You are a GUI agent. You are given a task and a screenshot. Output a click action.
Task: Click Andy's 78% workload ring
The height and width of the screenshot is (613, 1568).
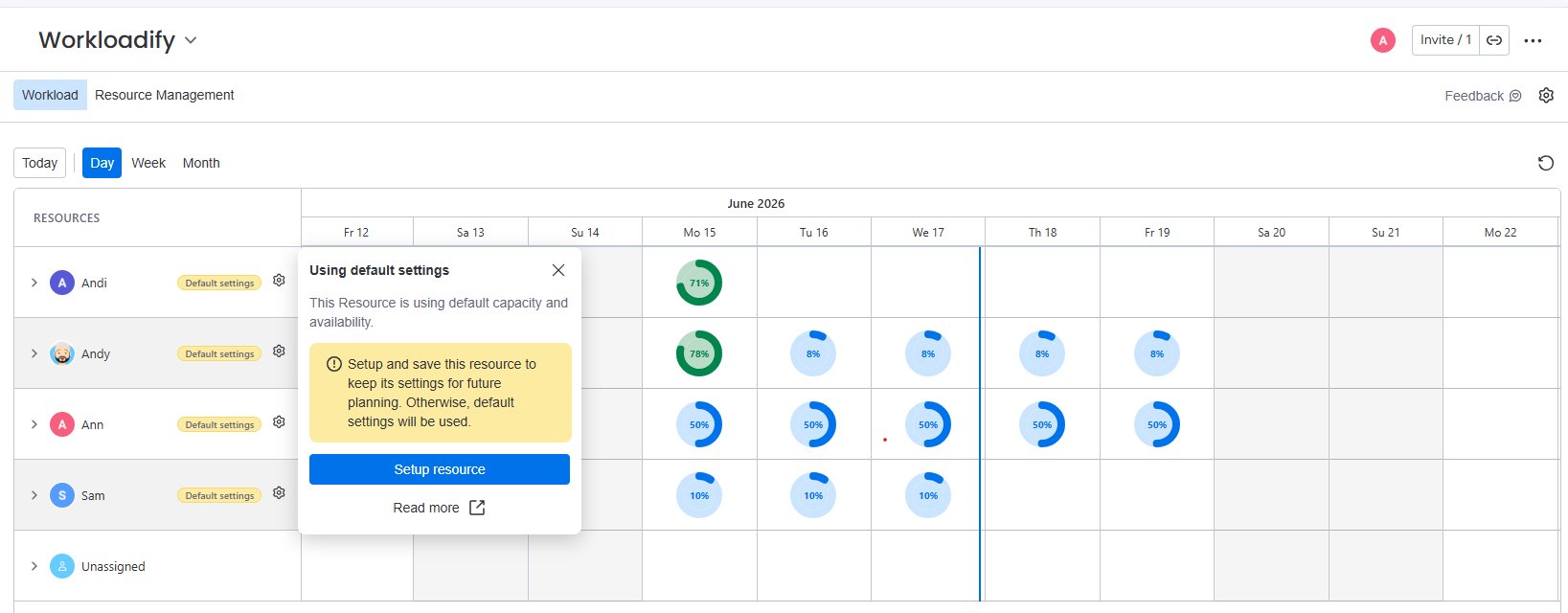[x=699, y=353]
